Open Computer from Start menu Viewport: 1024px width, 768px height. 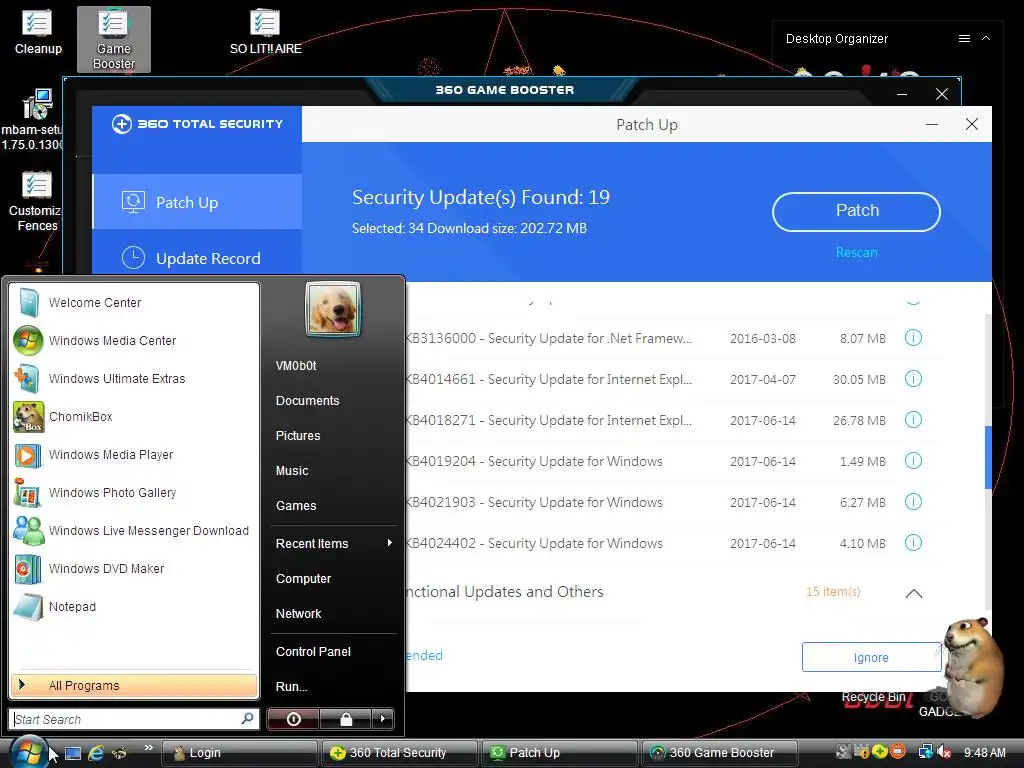point(303,579)
